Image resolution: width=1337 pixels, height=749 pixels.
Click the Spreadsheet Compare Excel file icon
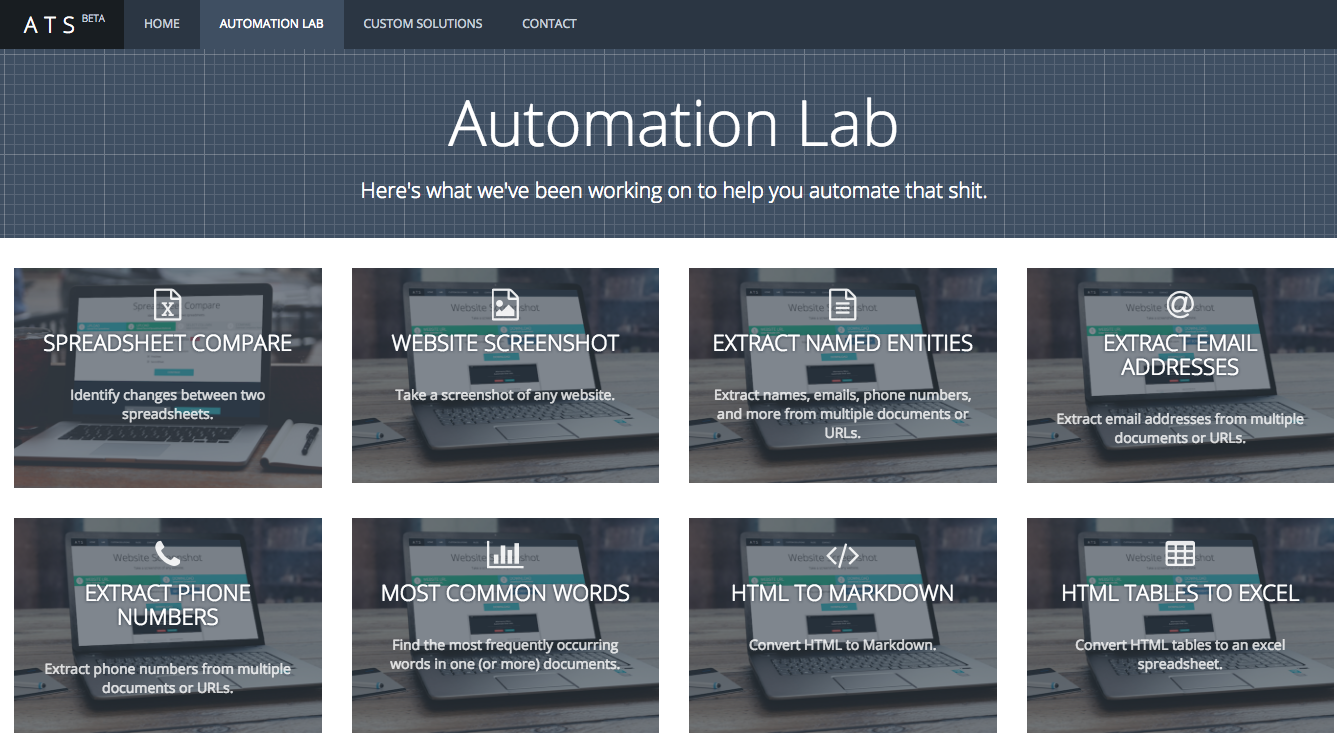point(168,304)
